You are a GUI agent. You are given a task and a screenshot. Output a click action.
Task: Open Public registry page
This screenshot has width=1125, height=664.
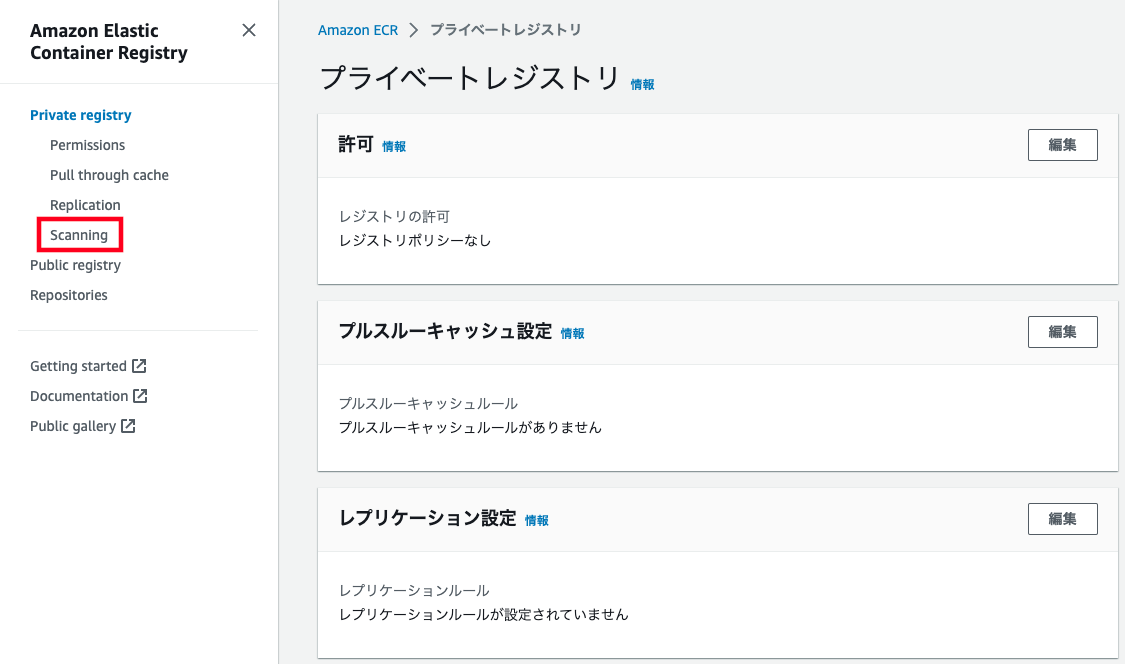75,265
